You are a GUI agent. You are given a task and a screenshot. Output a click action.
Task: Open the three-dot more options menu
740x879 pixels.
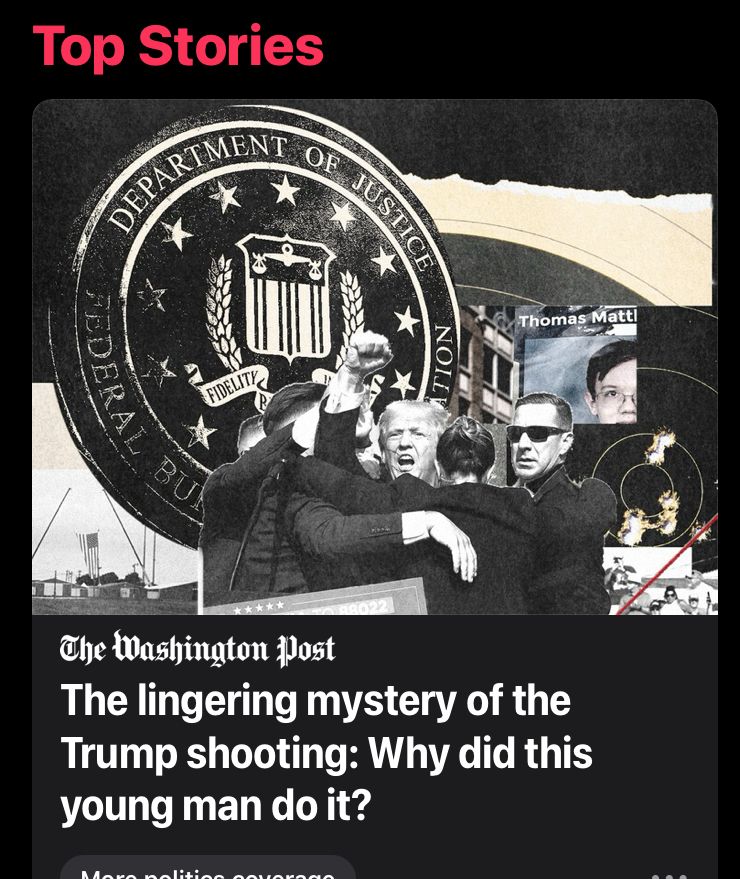(x=669, y=876)
